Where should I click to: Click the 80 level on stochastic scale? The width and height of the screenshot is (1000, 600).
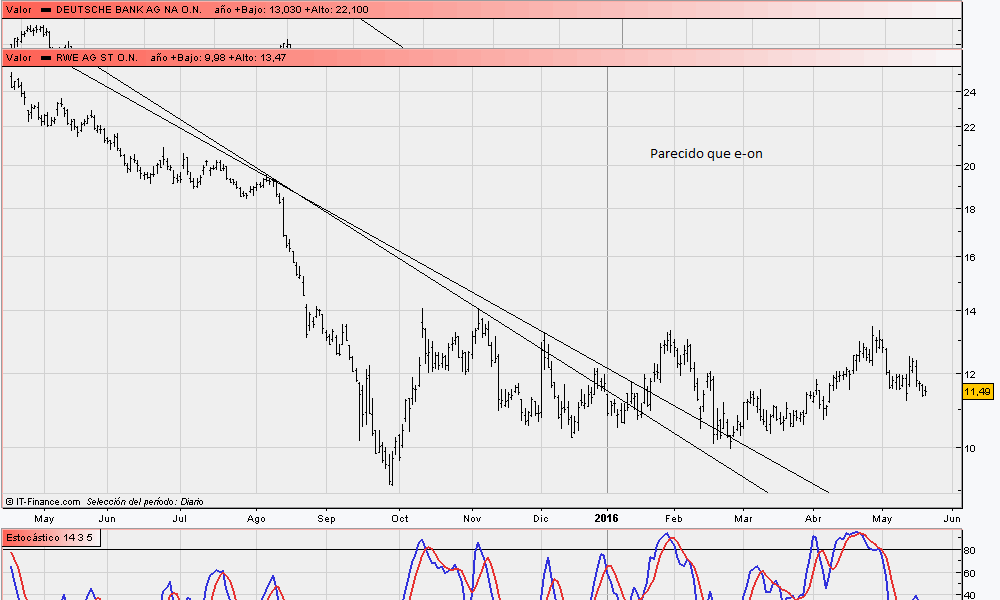[969, 550]
